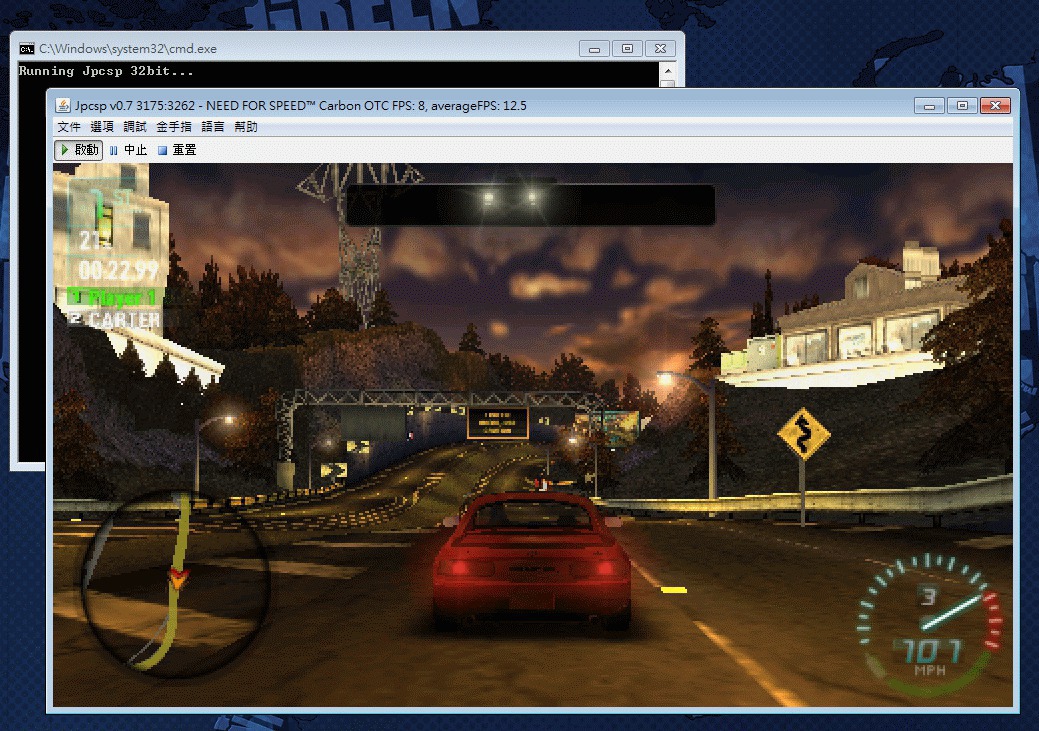1039x731 pixels.
Task: Focus the cmd.exe window via its title
Action: (x=128, y=48)
